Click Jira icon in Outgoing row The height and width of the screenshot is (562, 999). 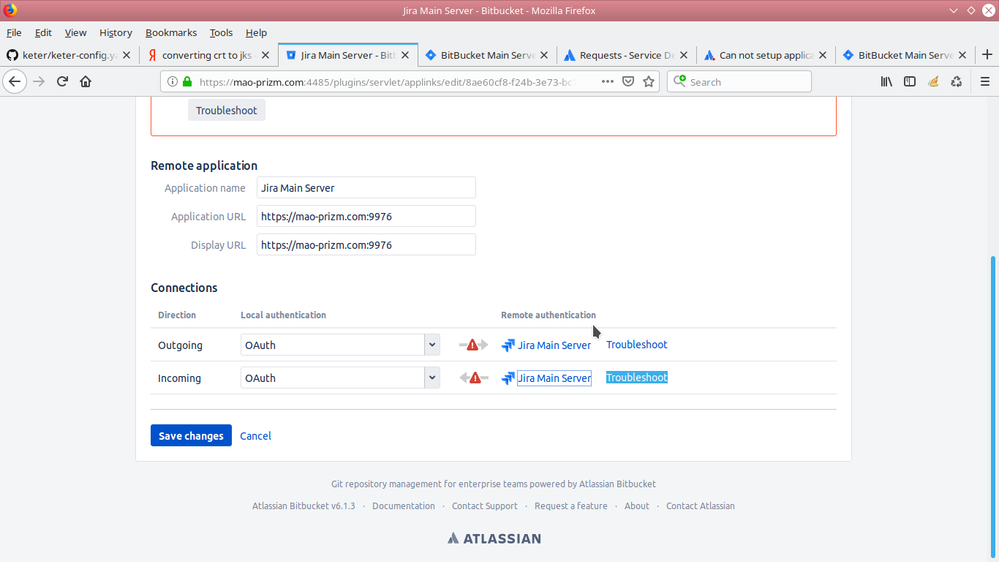coord(508,345)
